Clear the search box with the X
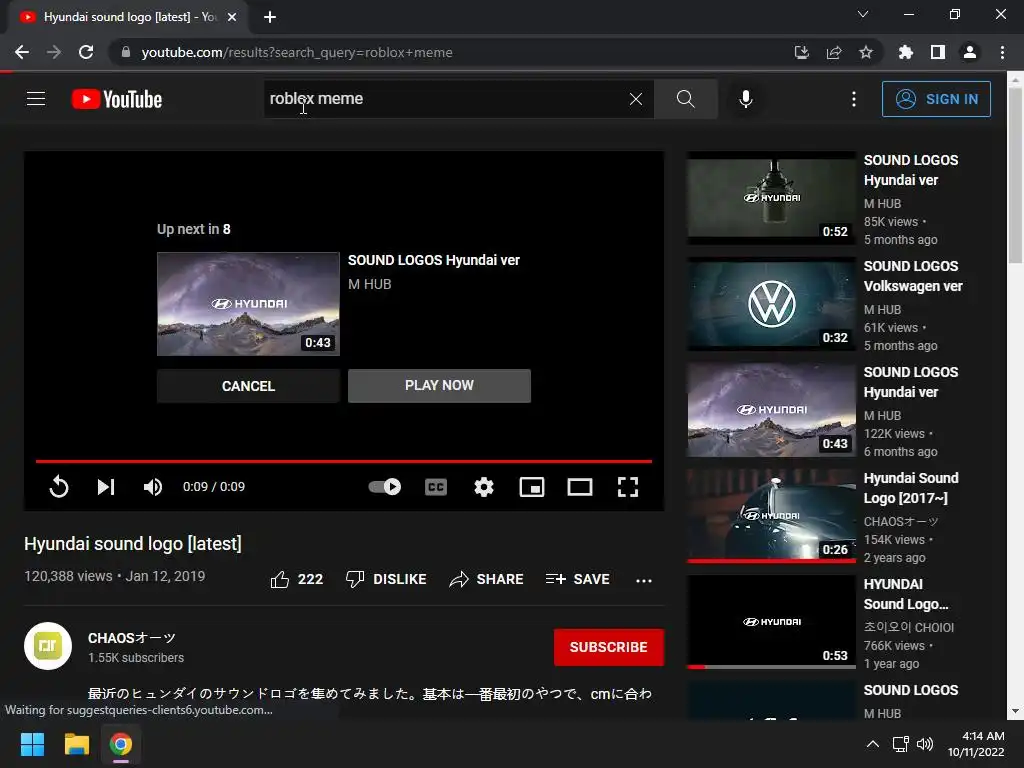 (x=635, y=99)
